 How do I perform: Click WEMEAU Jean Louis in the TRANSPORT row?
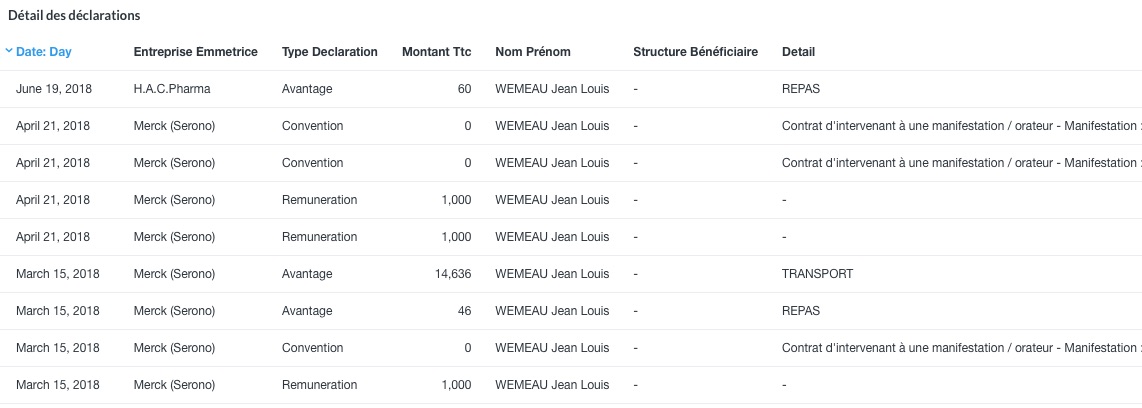[552, 274]
